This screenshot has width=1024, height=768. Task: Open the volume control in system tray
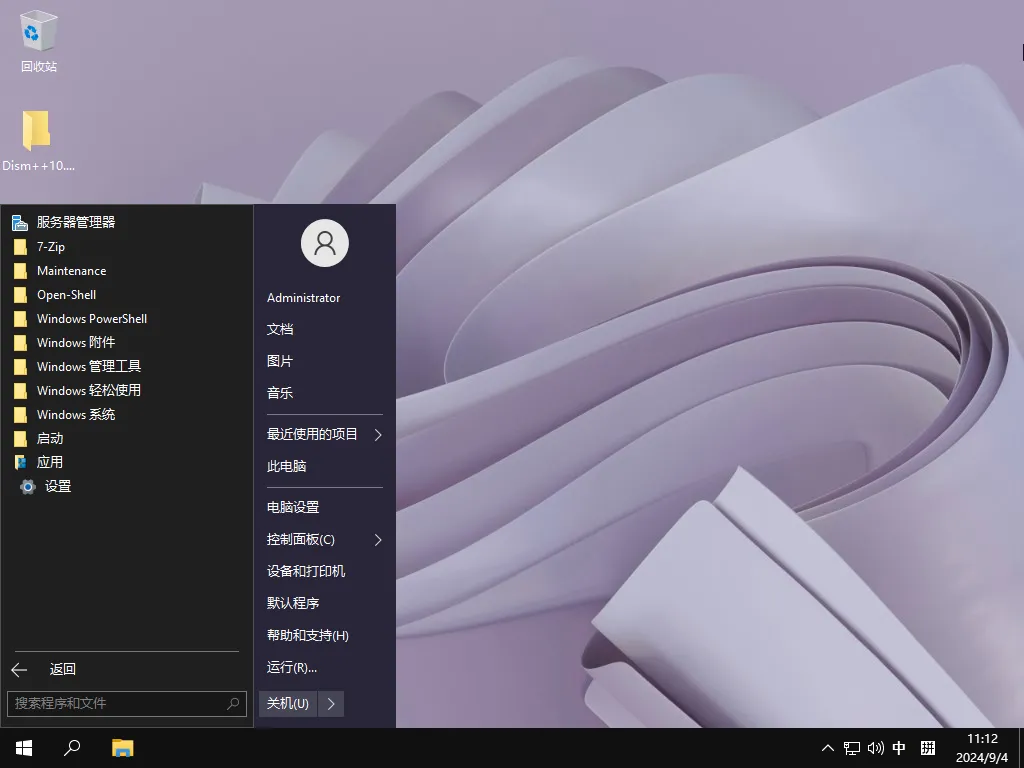tap(875, 747)
